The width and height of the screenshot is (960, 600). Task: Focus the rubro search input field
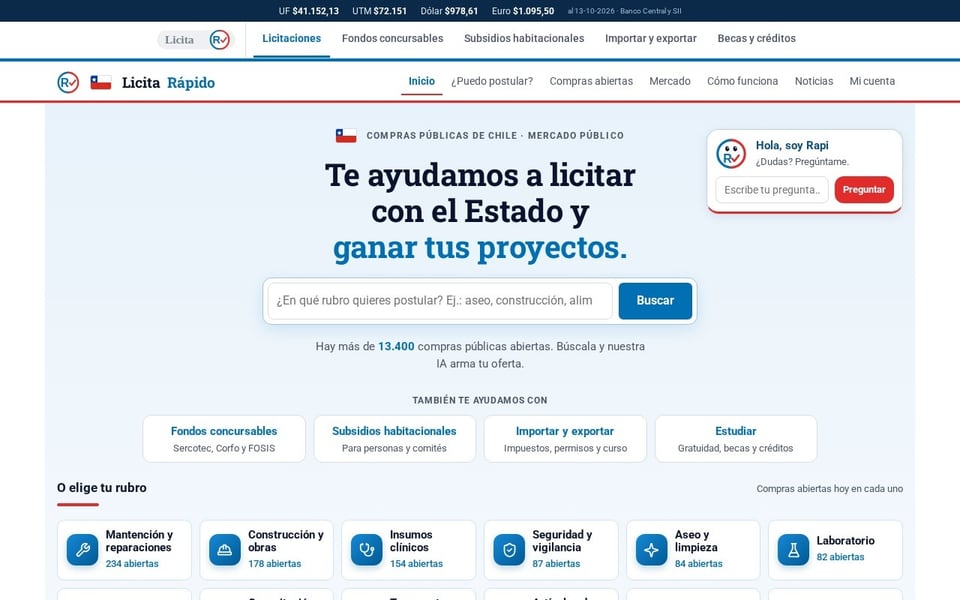coord(440,301)
